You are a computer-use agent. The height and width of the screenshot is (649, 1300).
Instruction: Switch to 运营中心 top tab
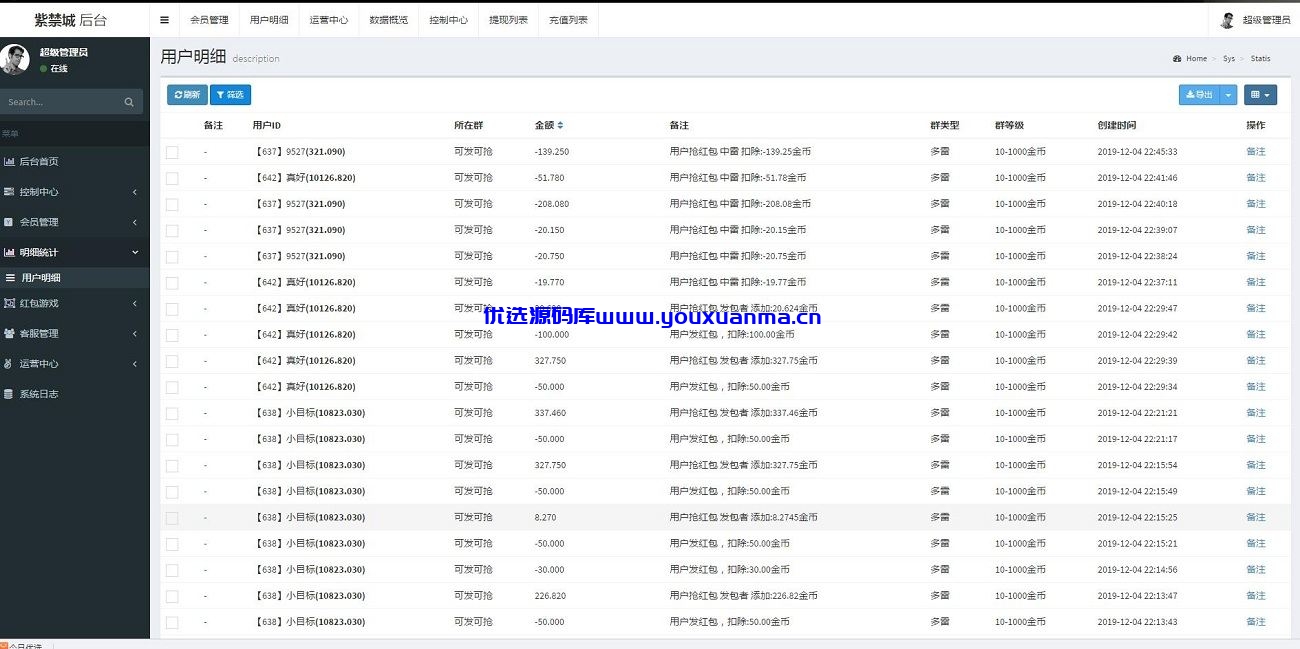pyautogui.click(x=329, y=20)
